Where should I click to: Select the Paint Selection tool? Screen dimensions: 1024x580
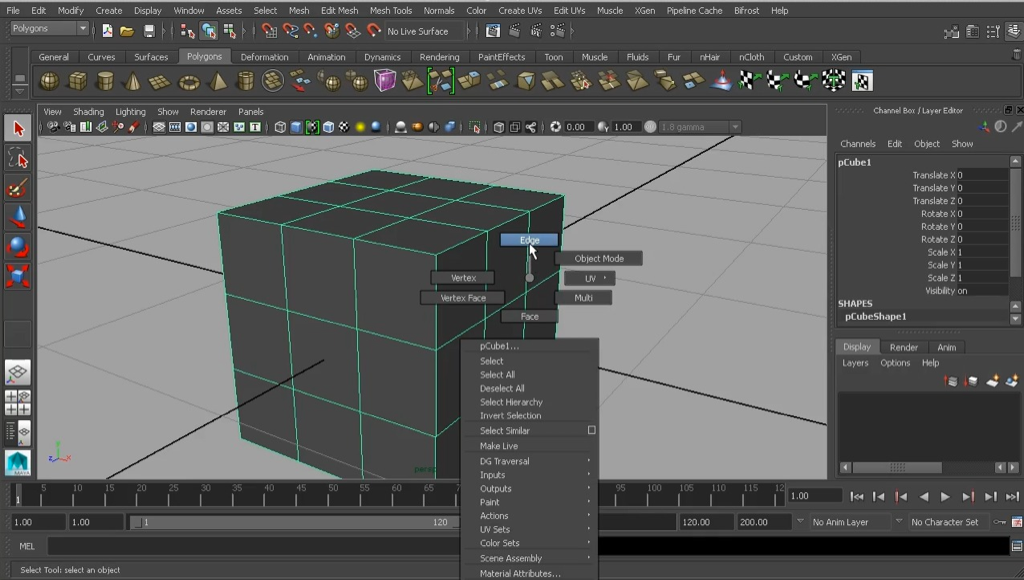coord(18,187)
